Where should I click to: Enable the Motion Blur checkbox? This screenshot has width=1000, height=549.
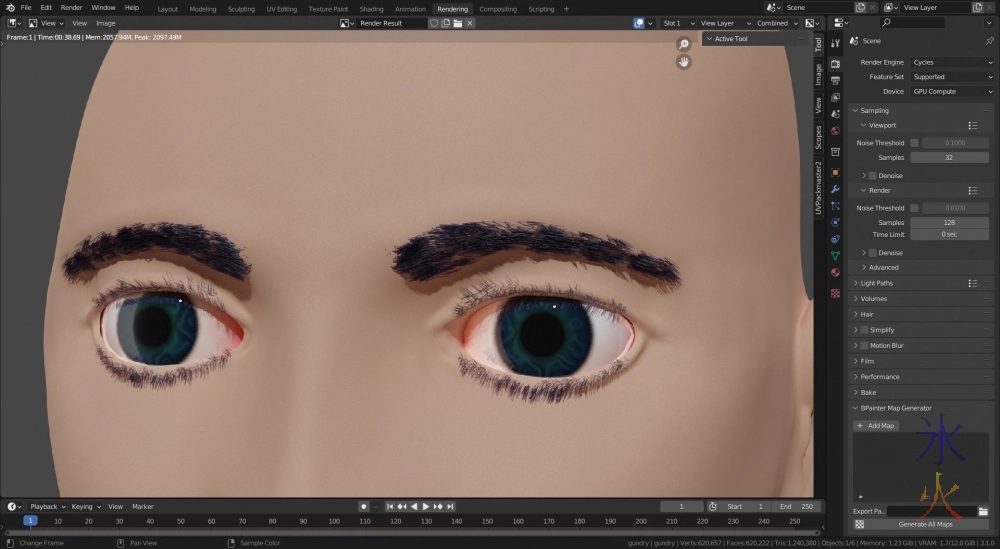864,346
